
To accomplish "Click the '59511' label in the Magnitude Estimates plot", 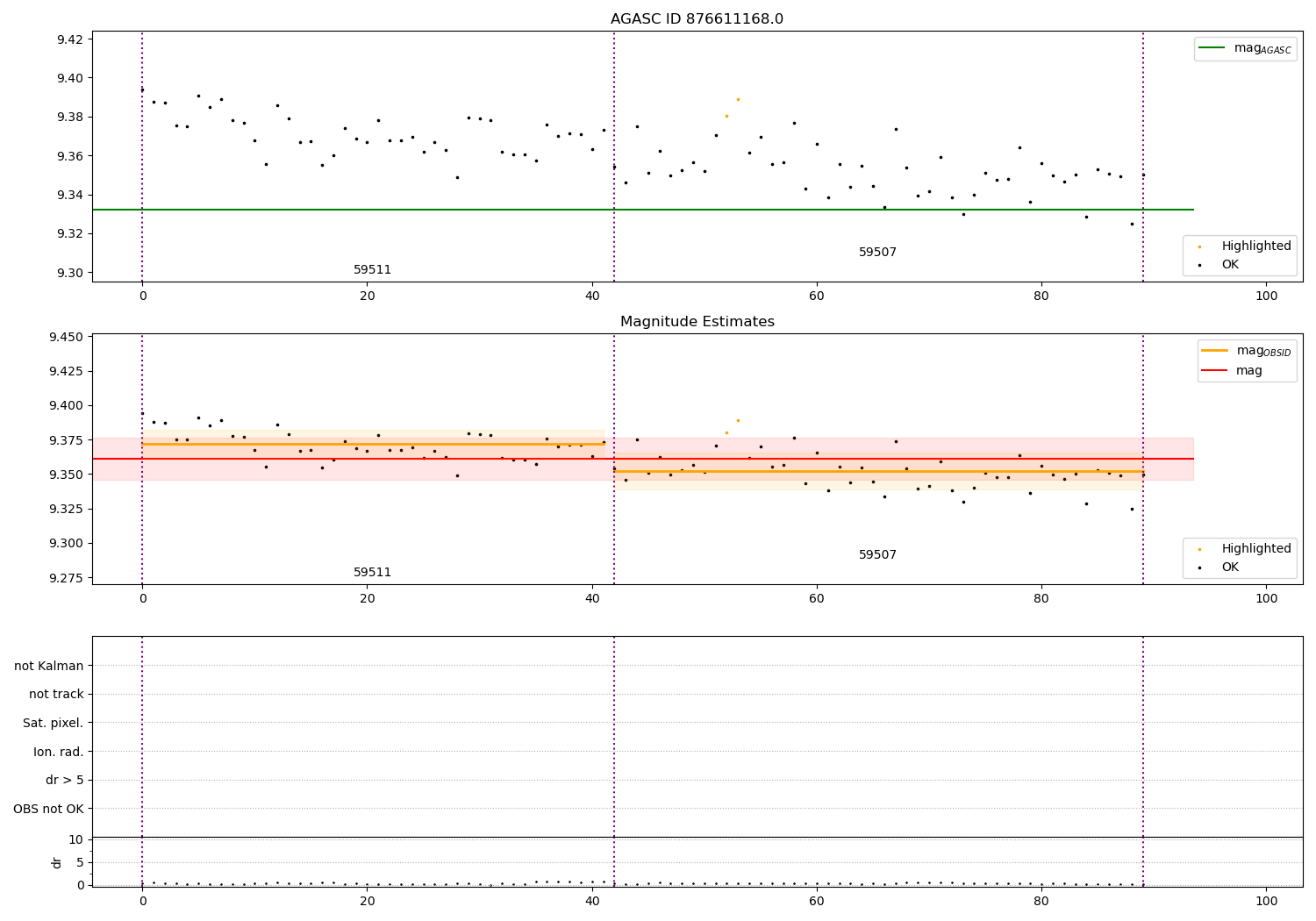I will [x=372, y=573].
